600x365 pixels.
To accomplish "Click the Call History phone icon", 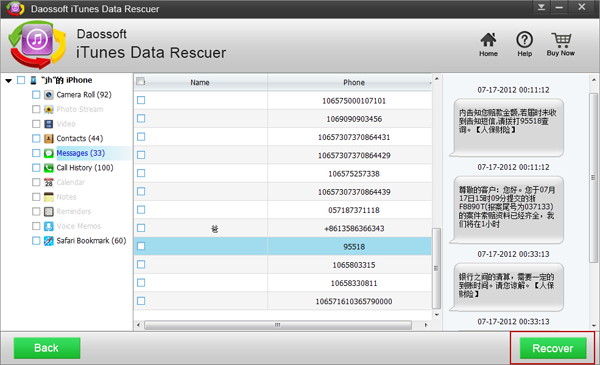I will coord(49,168).
